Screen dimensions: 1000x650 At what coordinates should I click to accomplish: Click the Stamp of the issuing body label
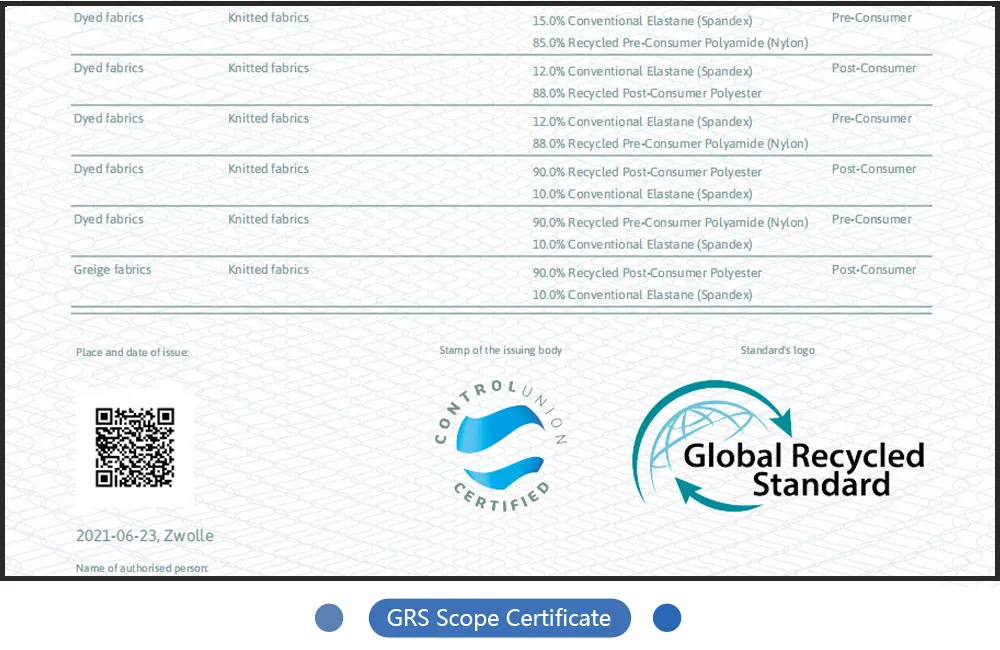[x=501, y=350]
